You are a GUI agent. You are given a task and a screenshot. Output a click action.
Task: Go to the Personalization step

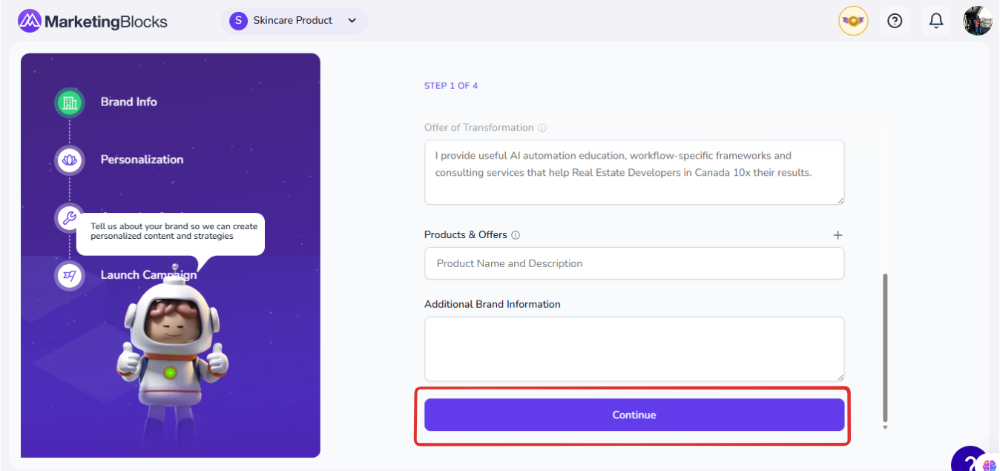click(x=142, y=159)
